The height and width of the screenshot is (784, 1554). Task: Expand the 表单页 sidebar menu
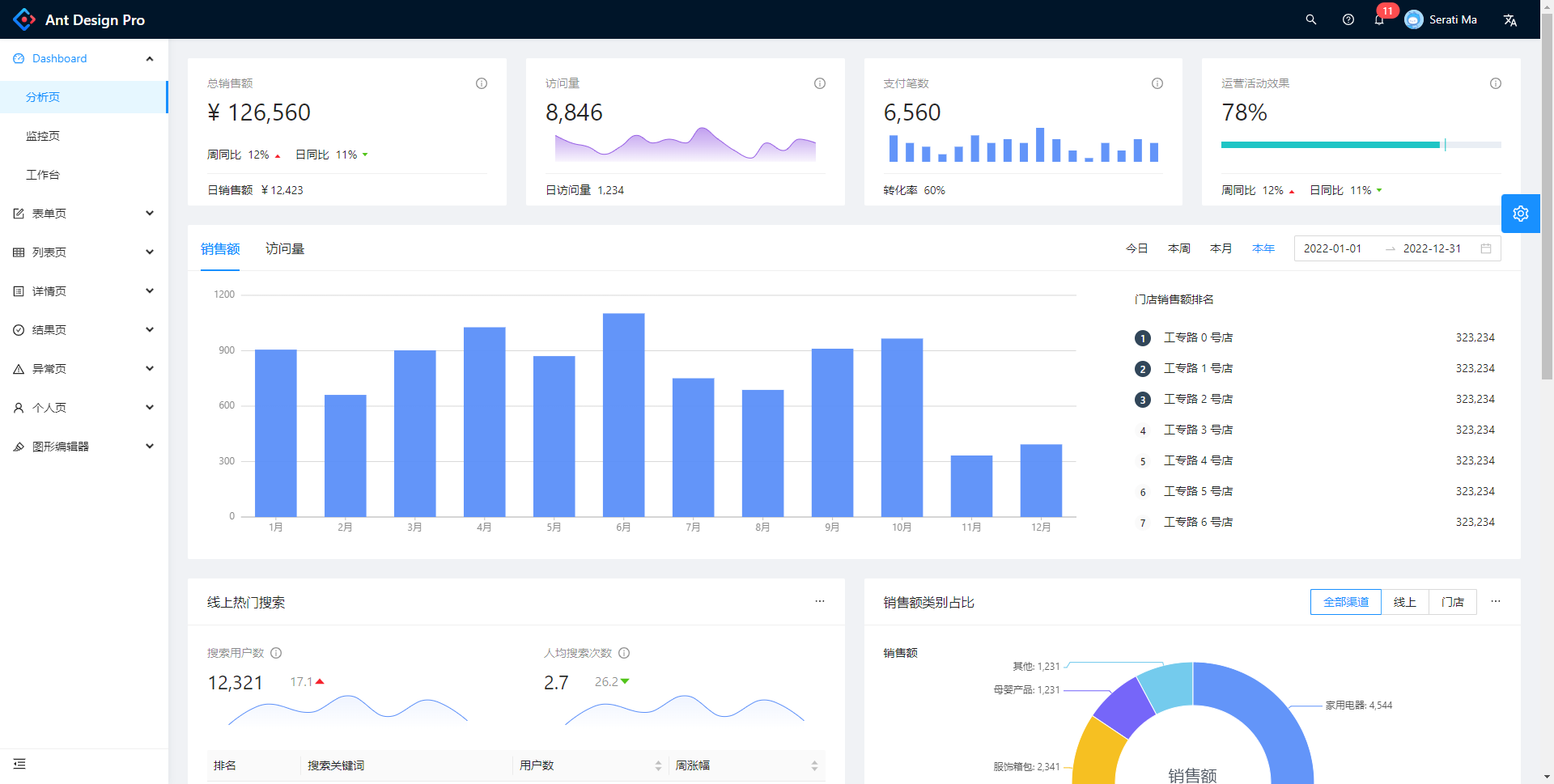point(84,214)
